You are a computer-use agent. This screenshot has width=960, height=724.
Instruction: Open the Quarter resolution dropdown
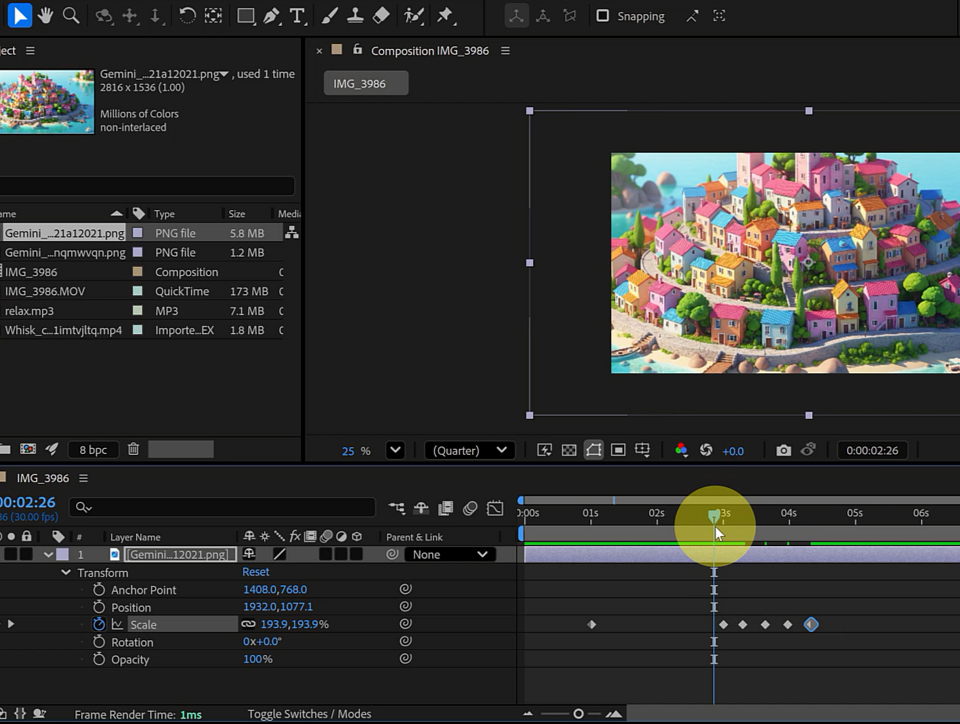469,451
